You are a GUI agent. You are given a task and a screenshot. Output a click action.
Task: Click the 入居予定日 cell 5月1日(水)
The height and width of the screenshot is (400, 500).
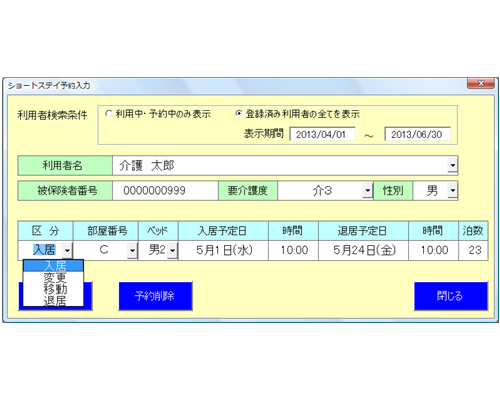(x=223, y=250)
